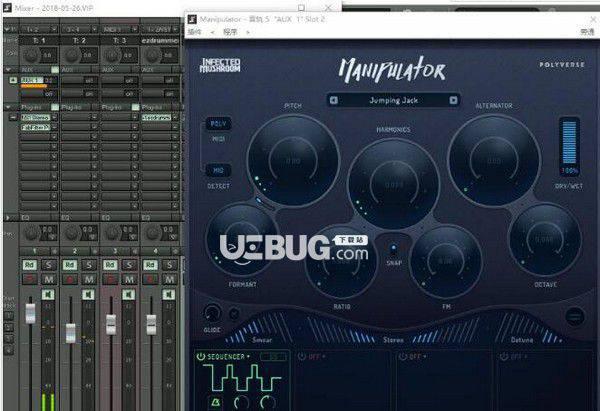Select next preset with right arrow
The width and height of the screenshot is (600, 411).
pyautogui.click(x=453, y=100)
